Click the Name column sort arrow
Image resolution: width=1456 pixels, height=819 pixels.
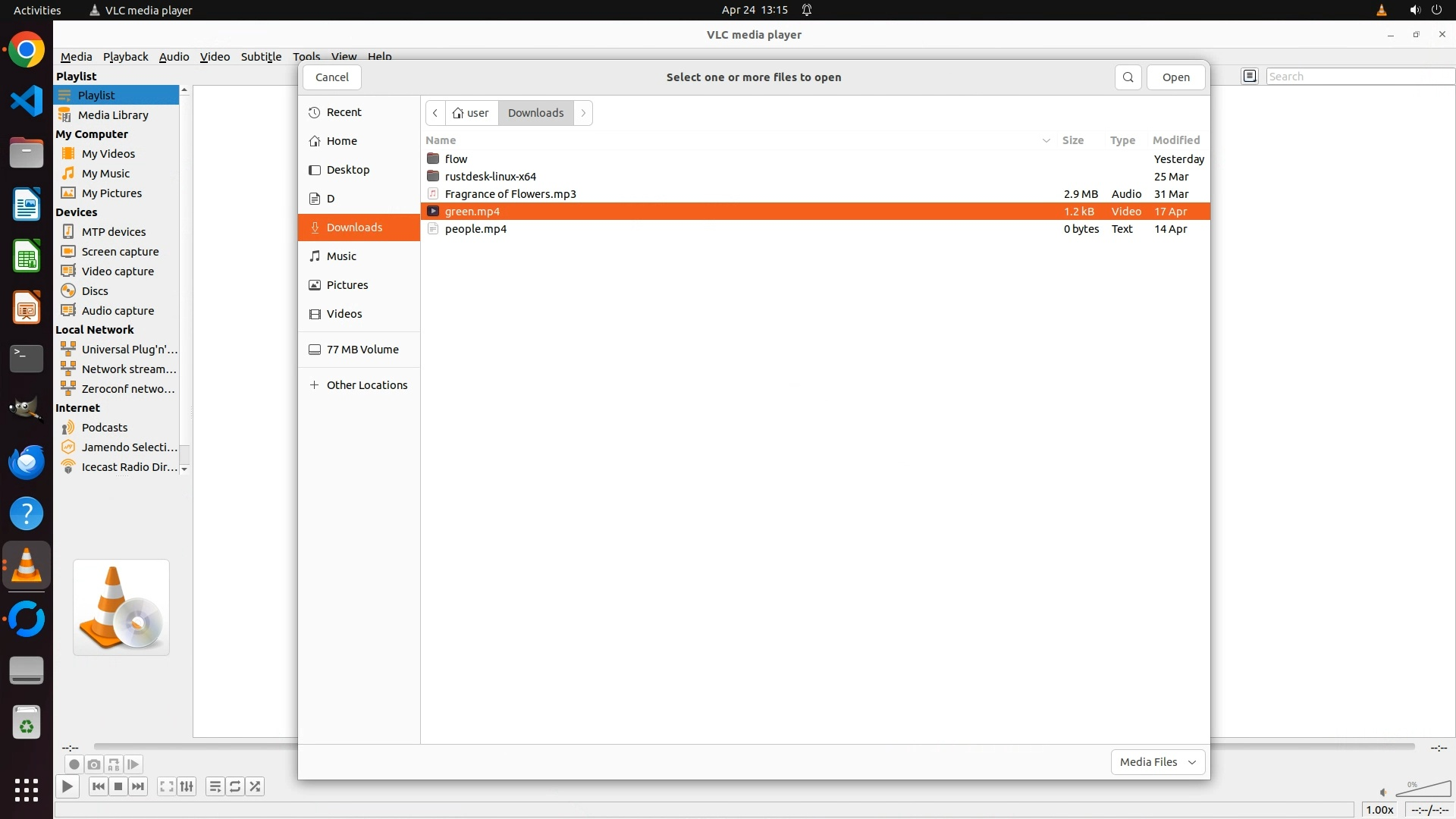point(1046,140)
